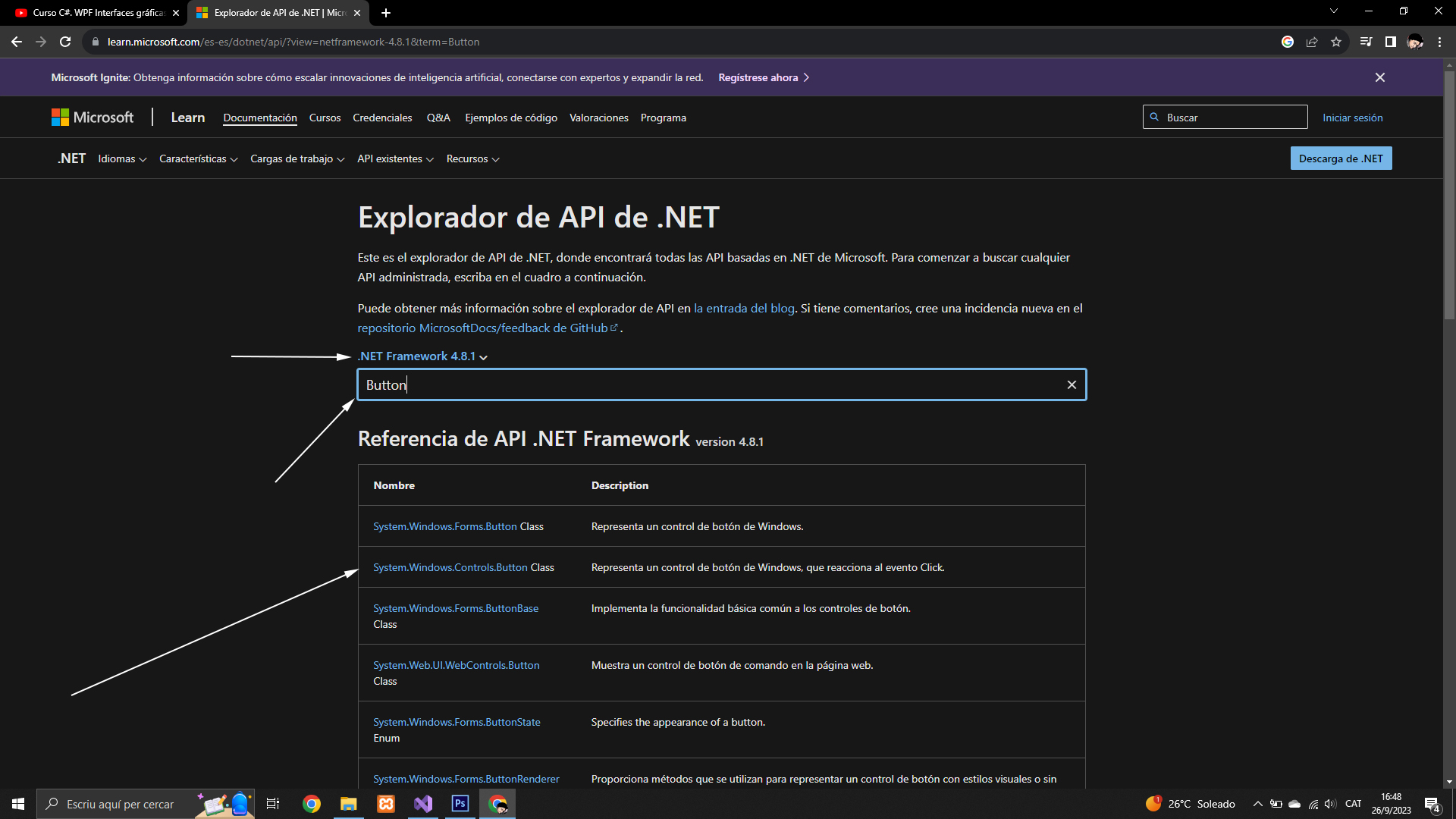Expand the Idiomas dropdown menu
1456x819 pixels.
122,158
